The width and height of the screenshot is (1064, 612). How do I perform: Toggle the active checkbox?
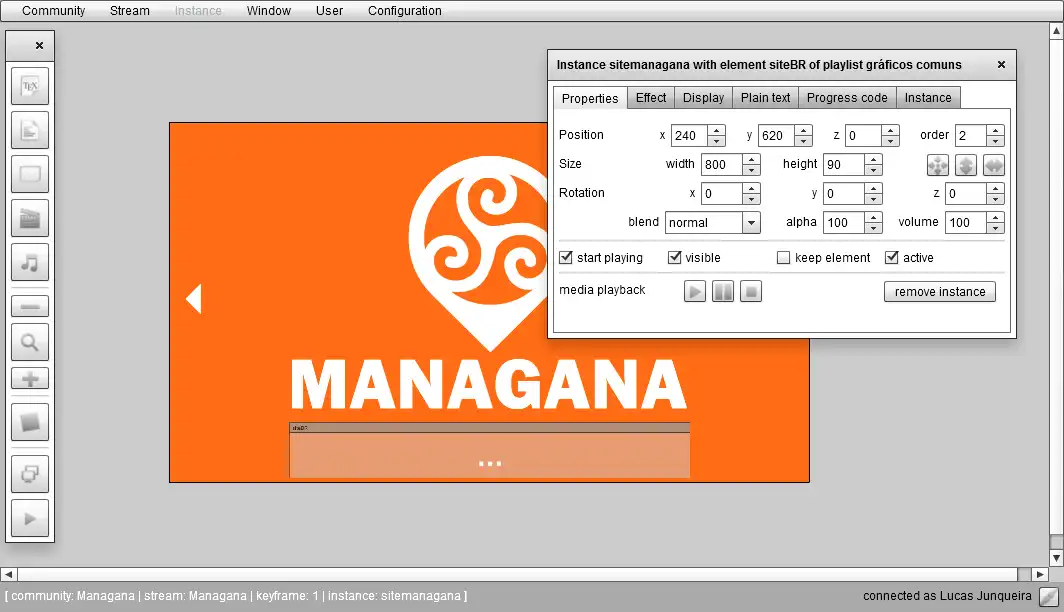(x=892, y=257)
